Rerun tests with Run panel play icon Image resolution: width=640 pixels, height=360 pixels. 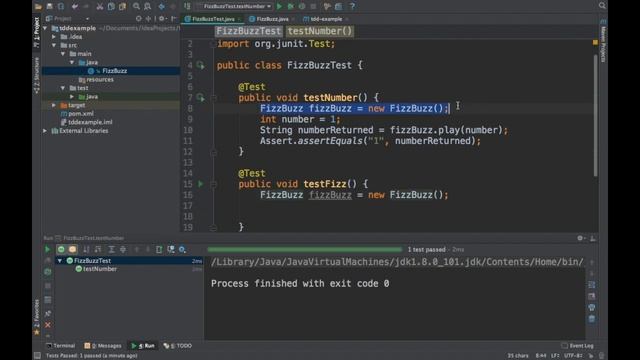[47, 249]
